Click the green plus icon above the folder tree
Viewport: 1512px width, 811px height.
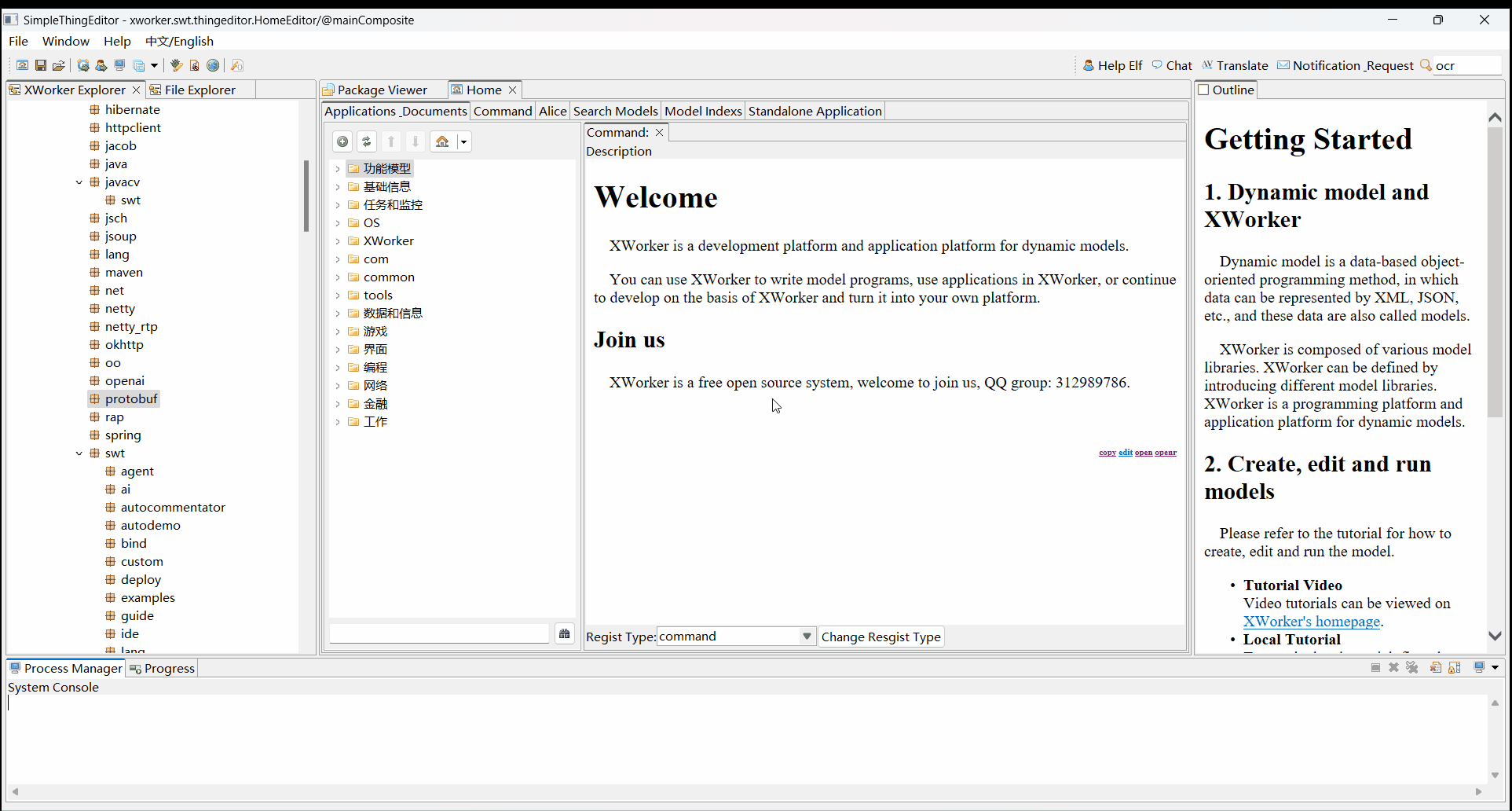(342, 141)
